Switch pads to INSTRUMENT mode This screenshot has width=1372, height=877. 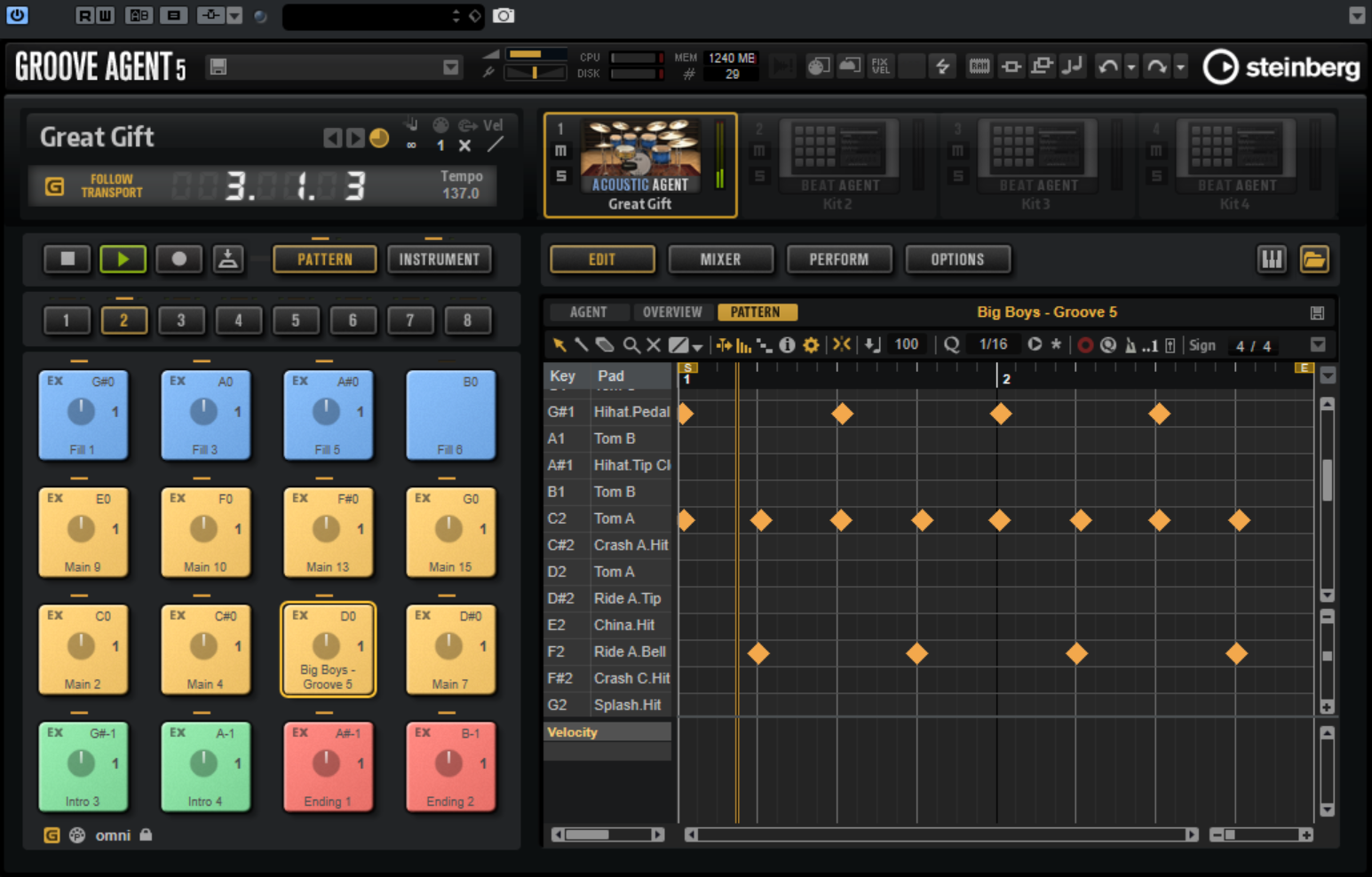440,259
